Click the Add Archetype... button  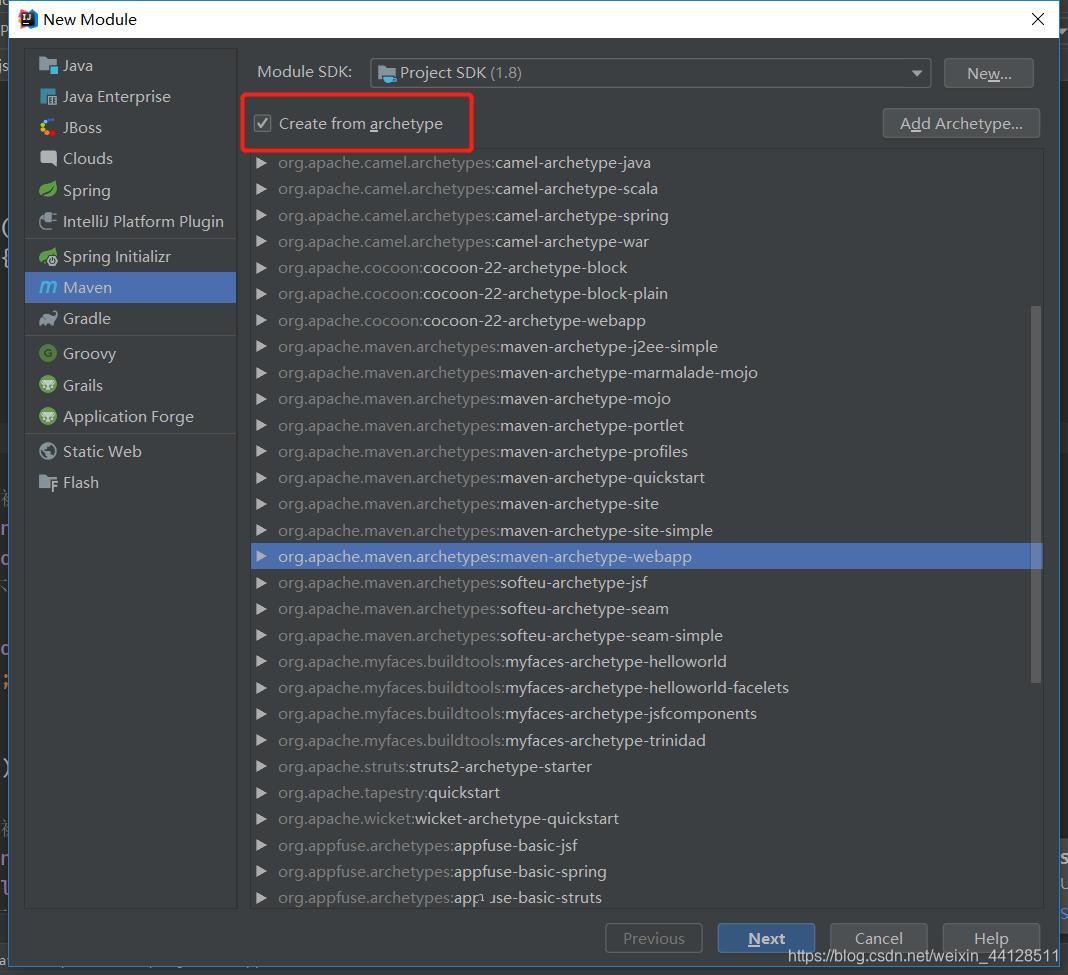(x=961, y=123)
